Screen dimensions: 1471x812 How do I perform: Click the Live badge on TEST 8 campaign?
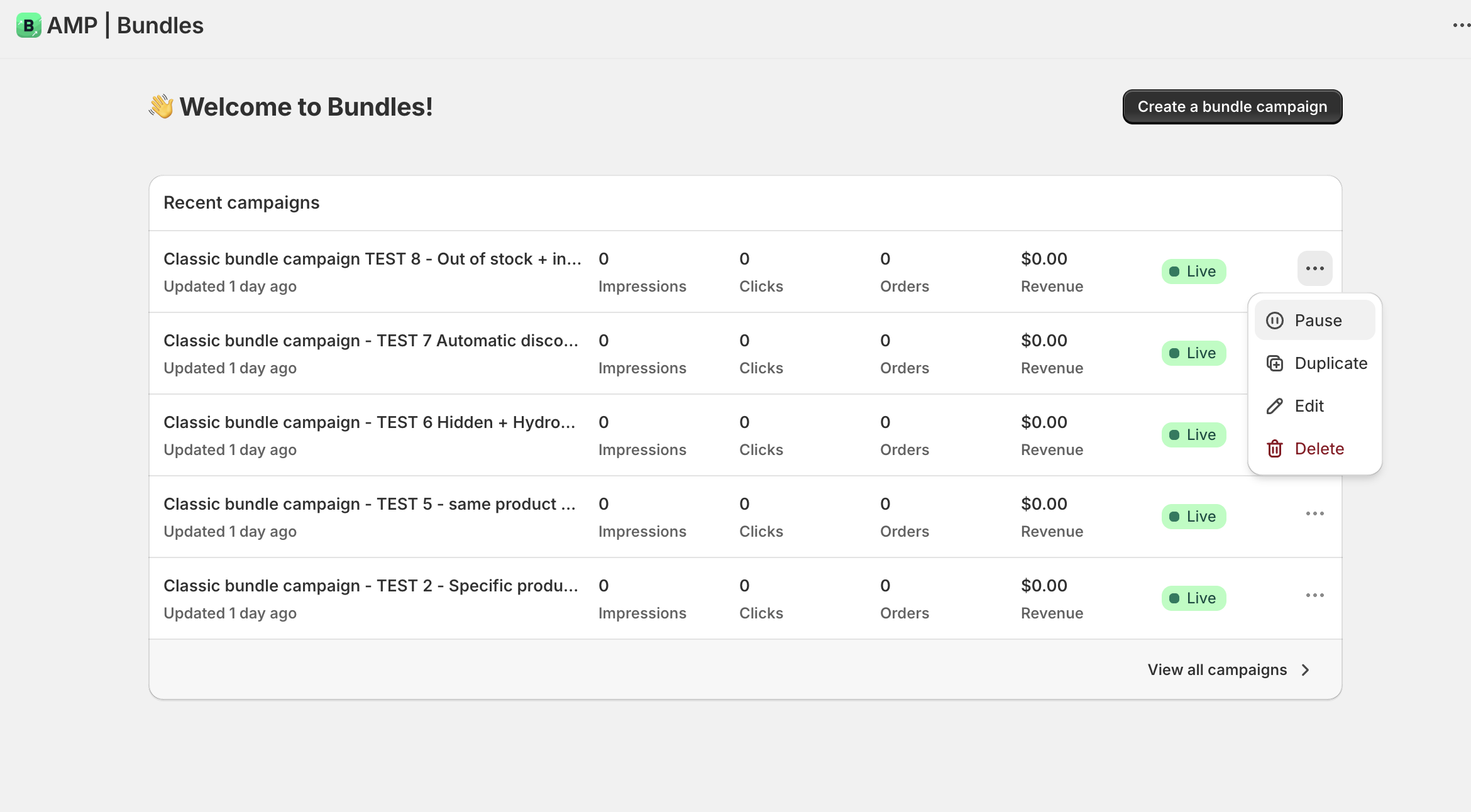tap(1193, 272)
